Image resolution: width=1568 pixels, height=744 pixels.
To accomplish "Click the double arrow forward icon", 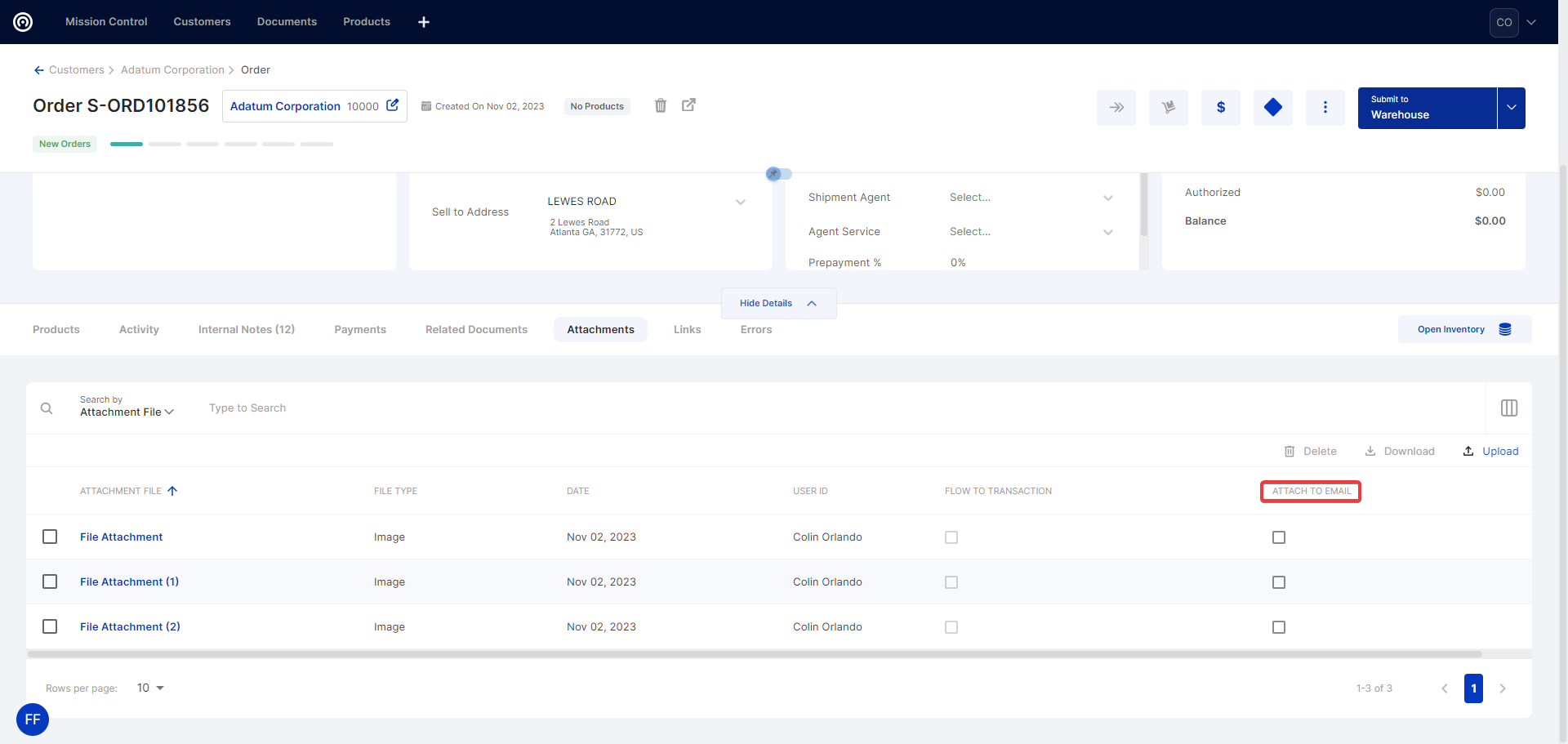I will click(x=1116, y=107).
